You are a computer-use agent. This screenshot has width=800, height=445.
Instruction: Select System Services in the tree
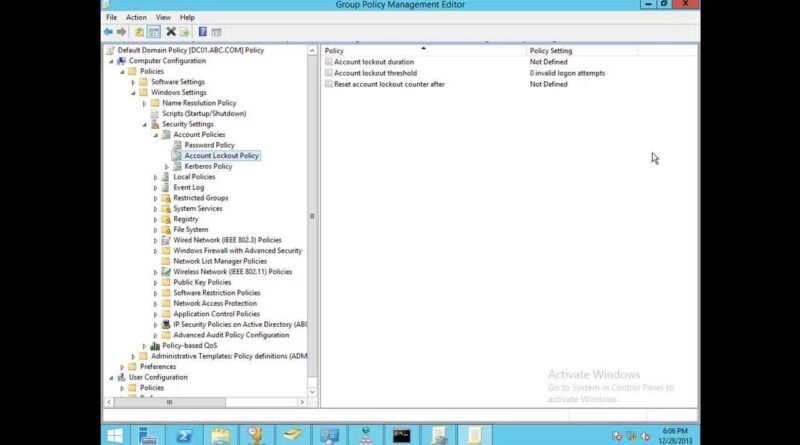click(197, 208)
